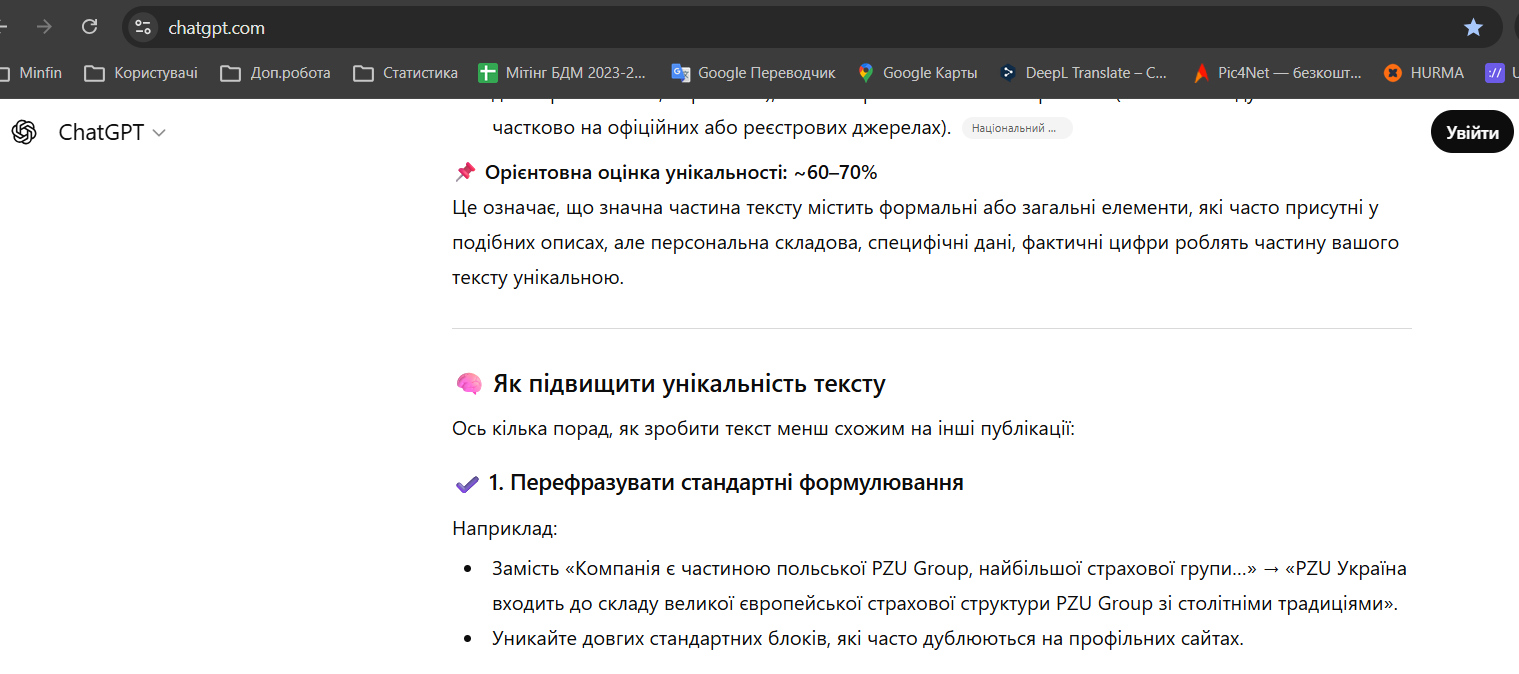Open site information icon in address bar
The width and height of the screenshot is (1519, 674).
pyautogui.click(x=143, y=27)
